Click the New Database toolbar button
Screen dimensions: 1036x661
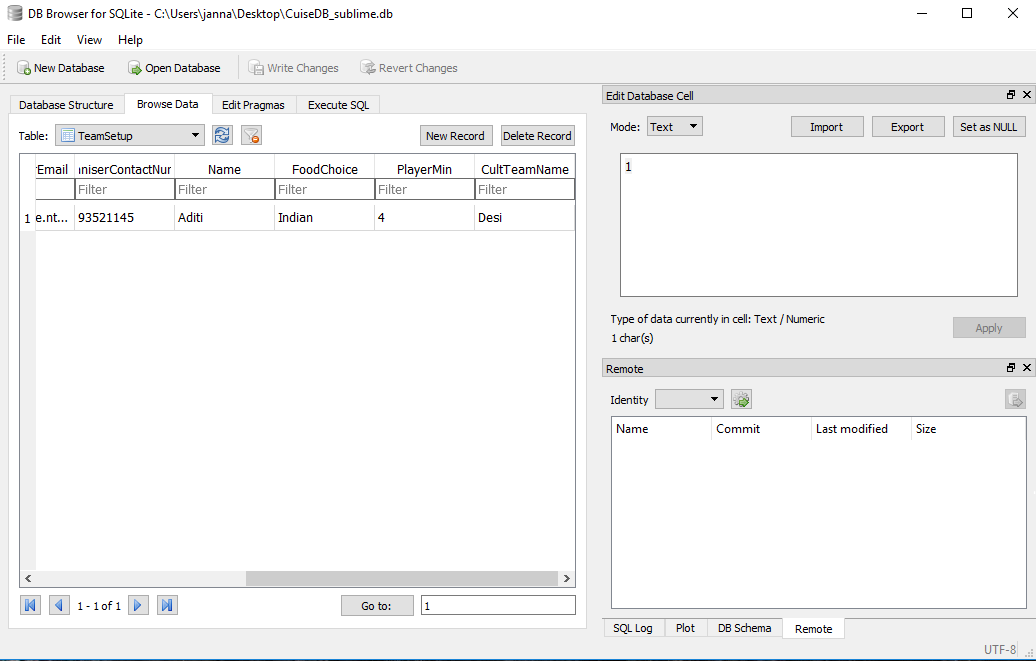61,68
